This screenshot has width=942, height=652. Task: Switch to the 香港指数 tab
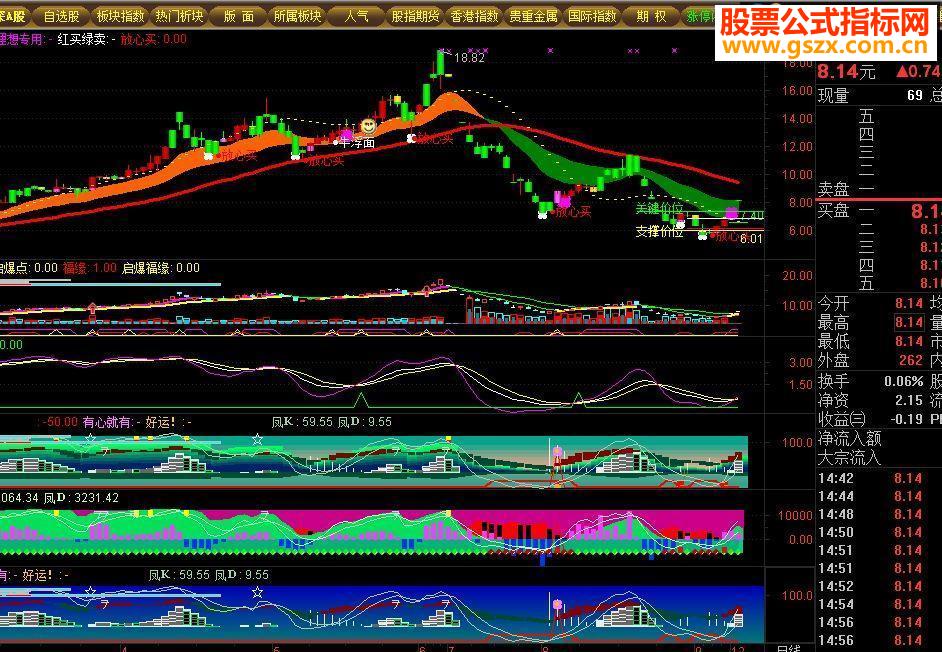[474, 16]
